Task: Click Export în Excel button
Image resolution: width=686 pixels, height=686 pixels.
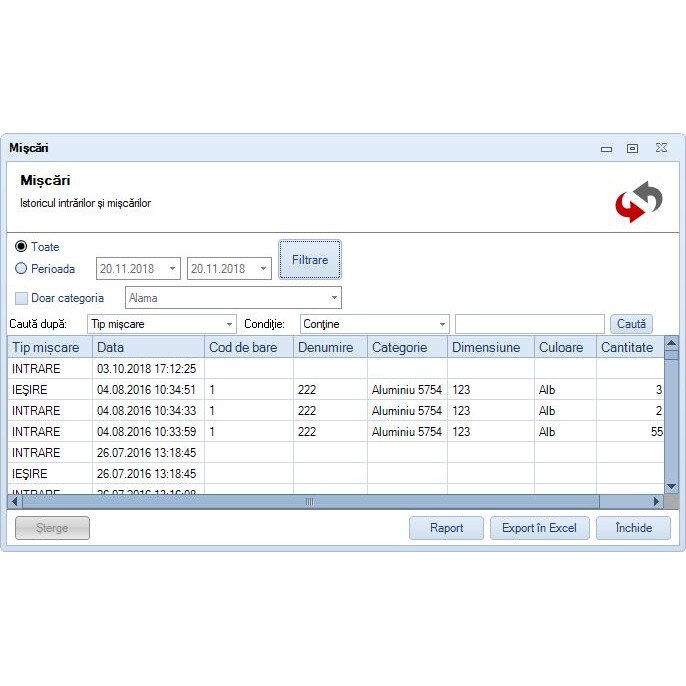Action: (x=539, y=528)
